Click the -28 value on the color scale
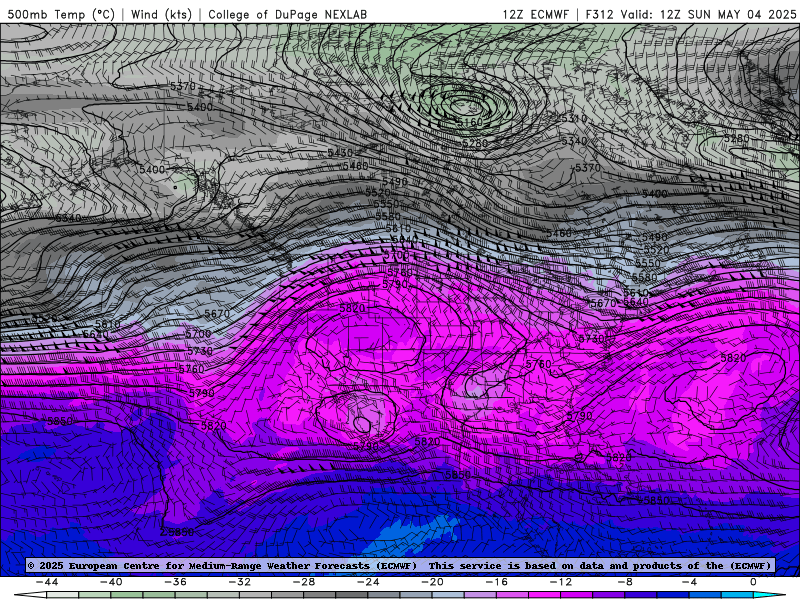Image resolution: width=800 pixels, height=600 pixels. coord(304,582)
